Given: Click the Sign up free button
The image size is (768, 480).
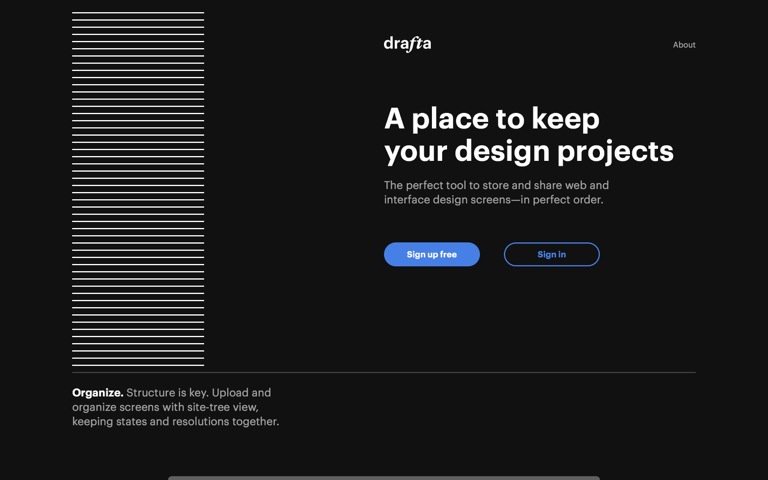Looking at the screenshot, I should pyautogui.click(x=432, y=254).
